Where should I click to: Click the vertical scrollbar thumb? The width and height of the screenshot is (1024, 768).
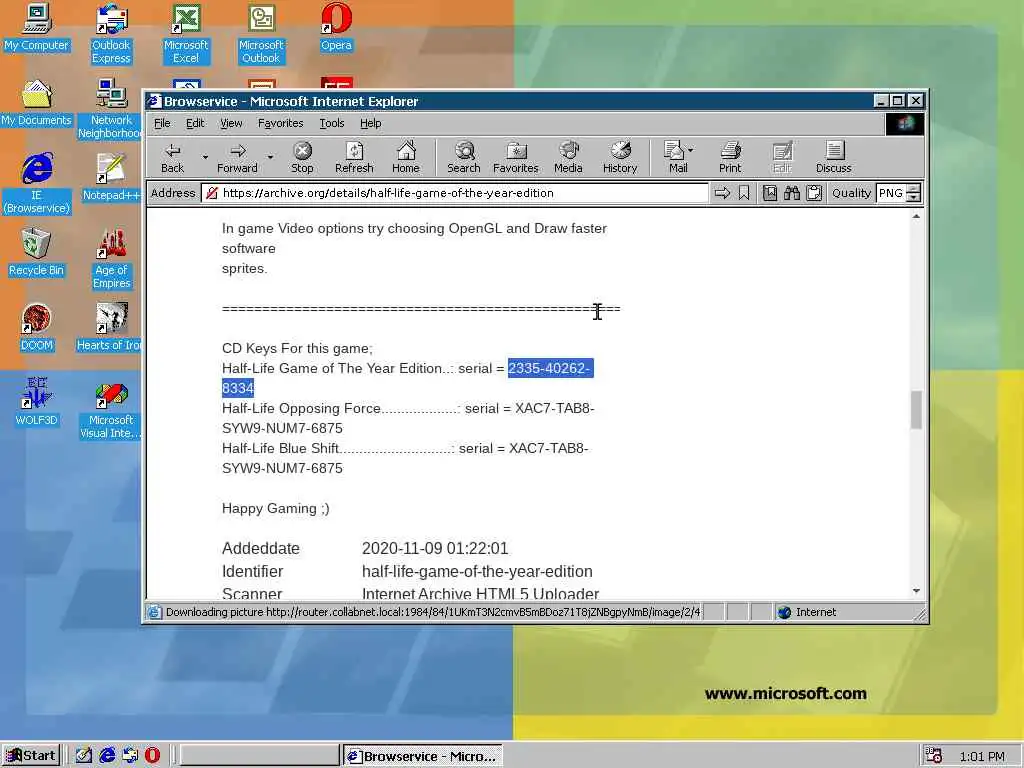coord(916,409)
